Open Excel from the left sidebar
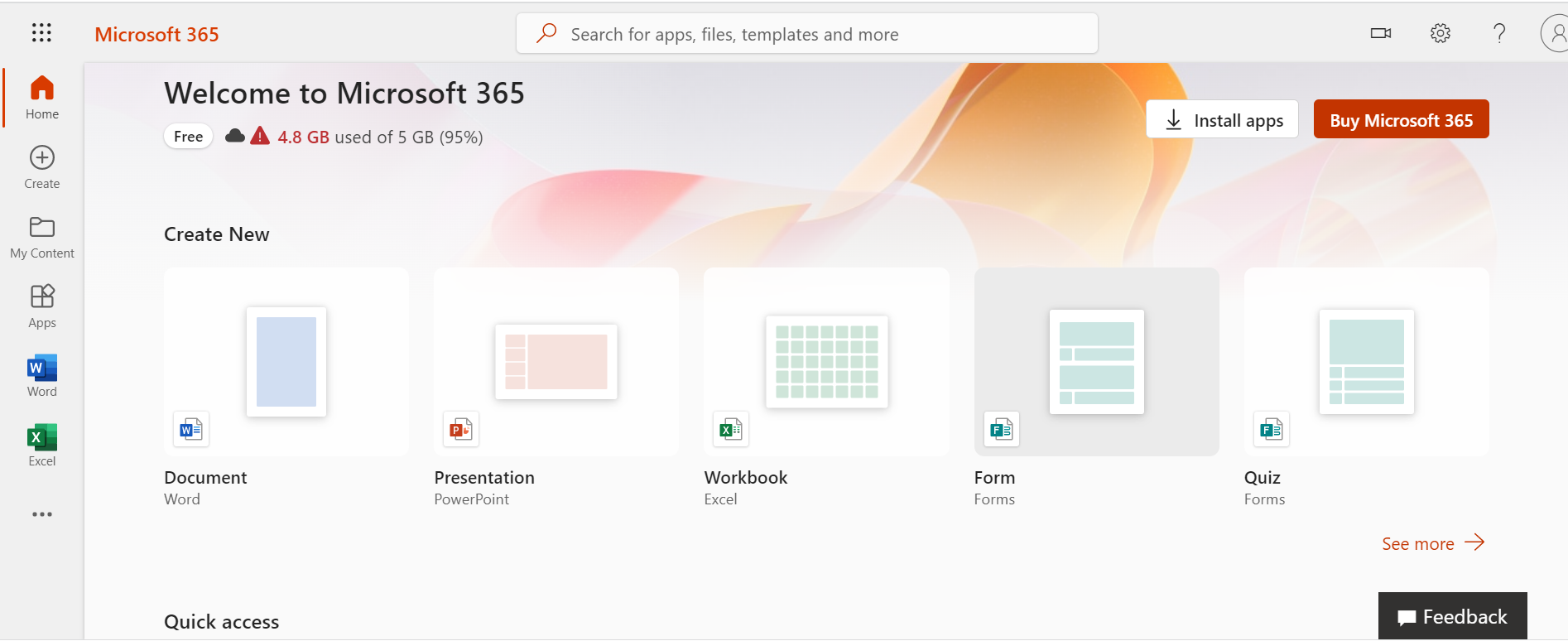1568x641 pixels. pos(42,446)
